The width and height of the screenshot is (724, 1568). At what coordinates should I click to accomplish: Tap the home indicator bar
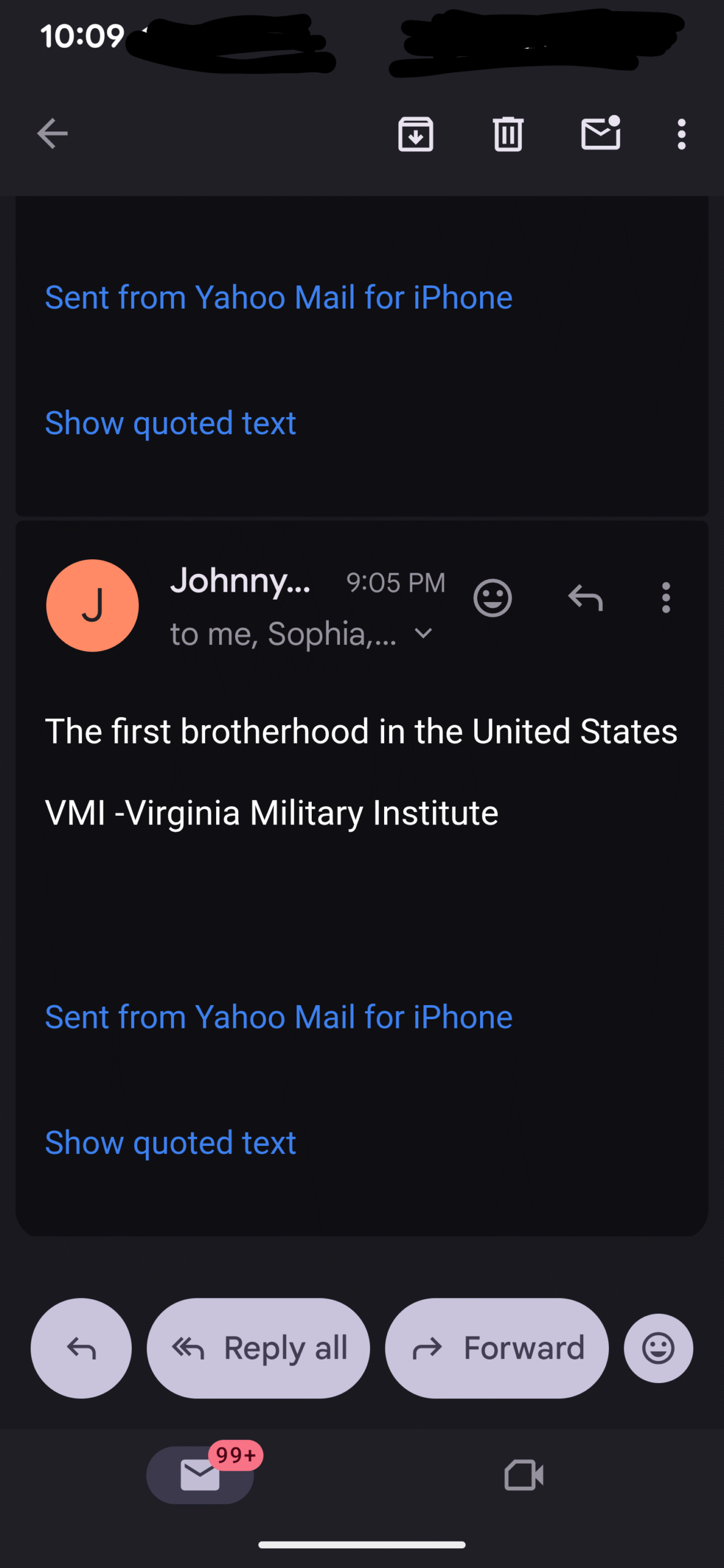point(362,1545)
